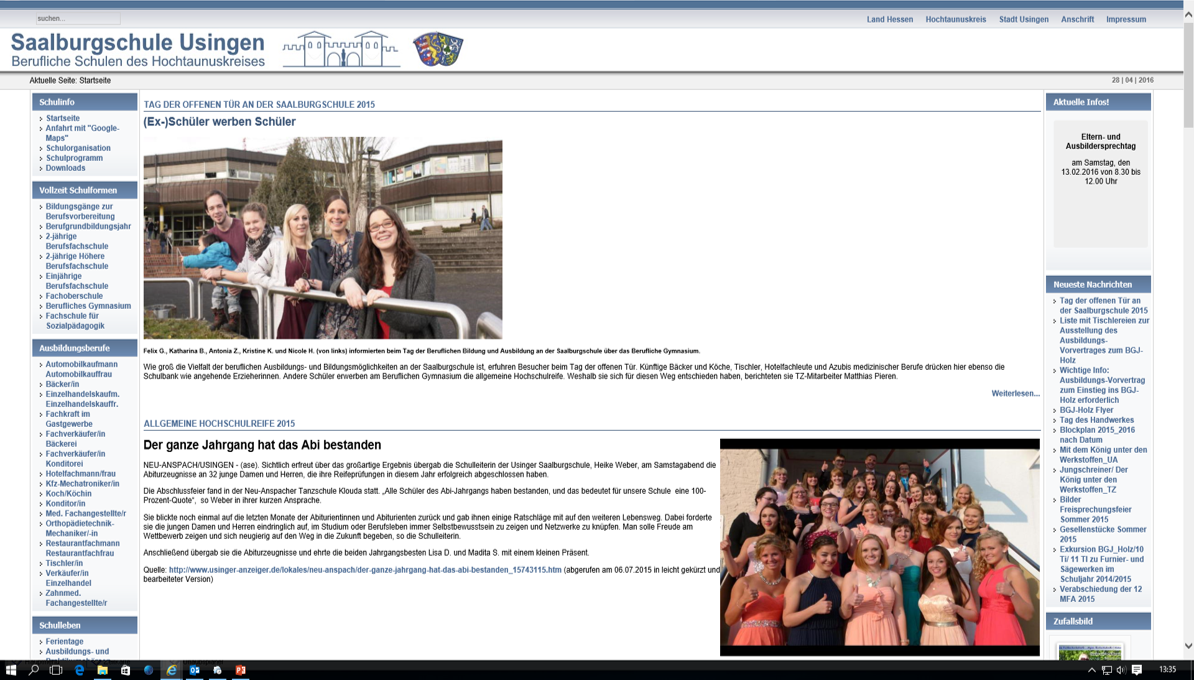Open PowerPoint from the taskbar
This screenshot has height=680, width=1194.
(241, 670)
